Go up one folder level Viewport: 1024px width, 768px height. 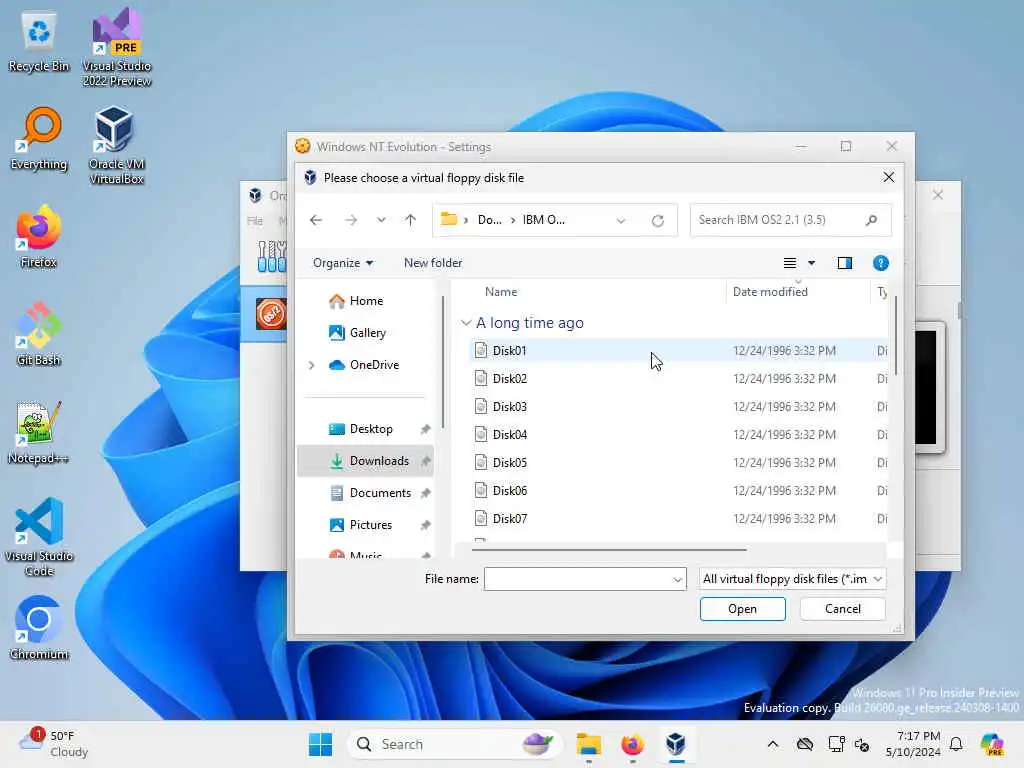tap(410, 220)
